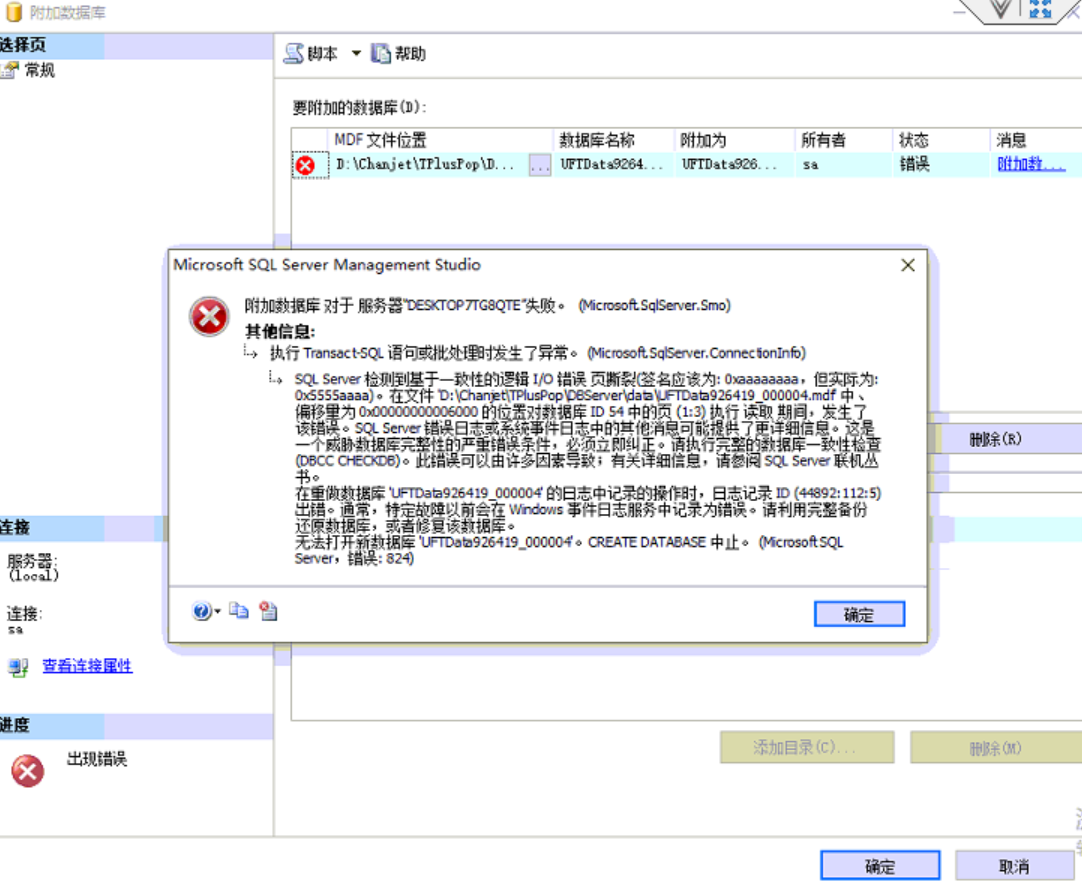This screenshot has width=1082, height=885.
Task: Click the 出现错误 progress status text
Action: (x=97, y=759)
